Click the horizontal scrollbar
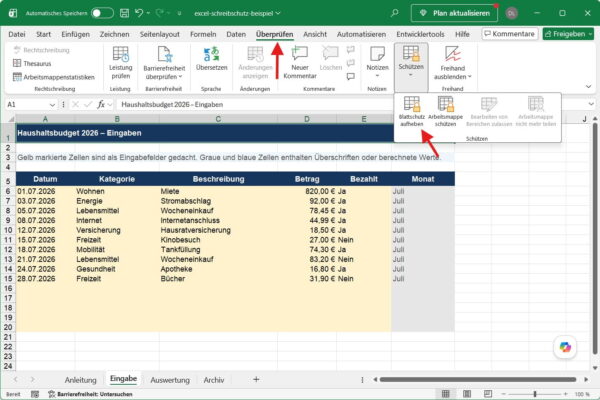This screenshot has height=400, width=600. coord(478,379)
